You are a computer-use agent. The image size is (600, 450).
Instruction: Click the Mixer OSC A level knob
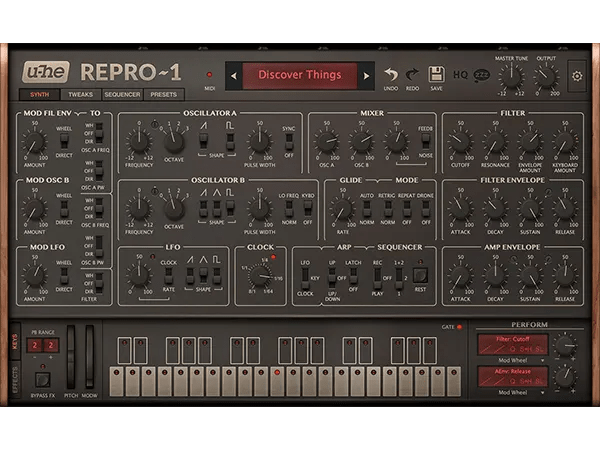point(326,142)
